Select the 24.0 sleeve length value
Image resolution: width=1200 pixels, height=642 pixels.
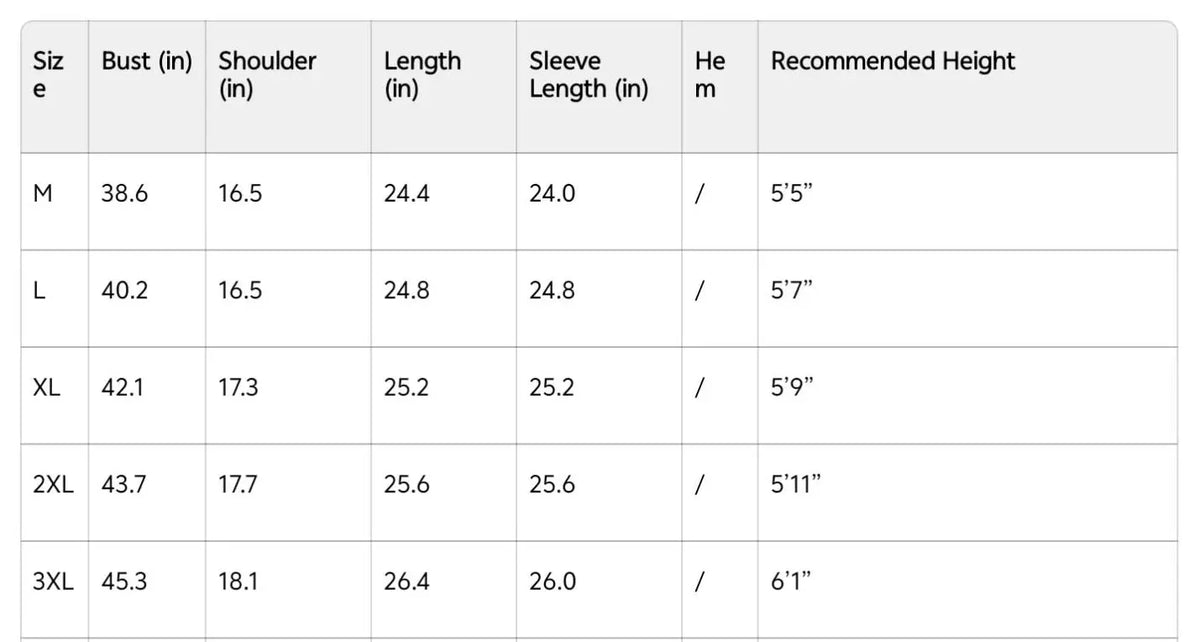[x=552, y=194]
